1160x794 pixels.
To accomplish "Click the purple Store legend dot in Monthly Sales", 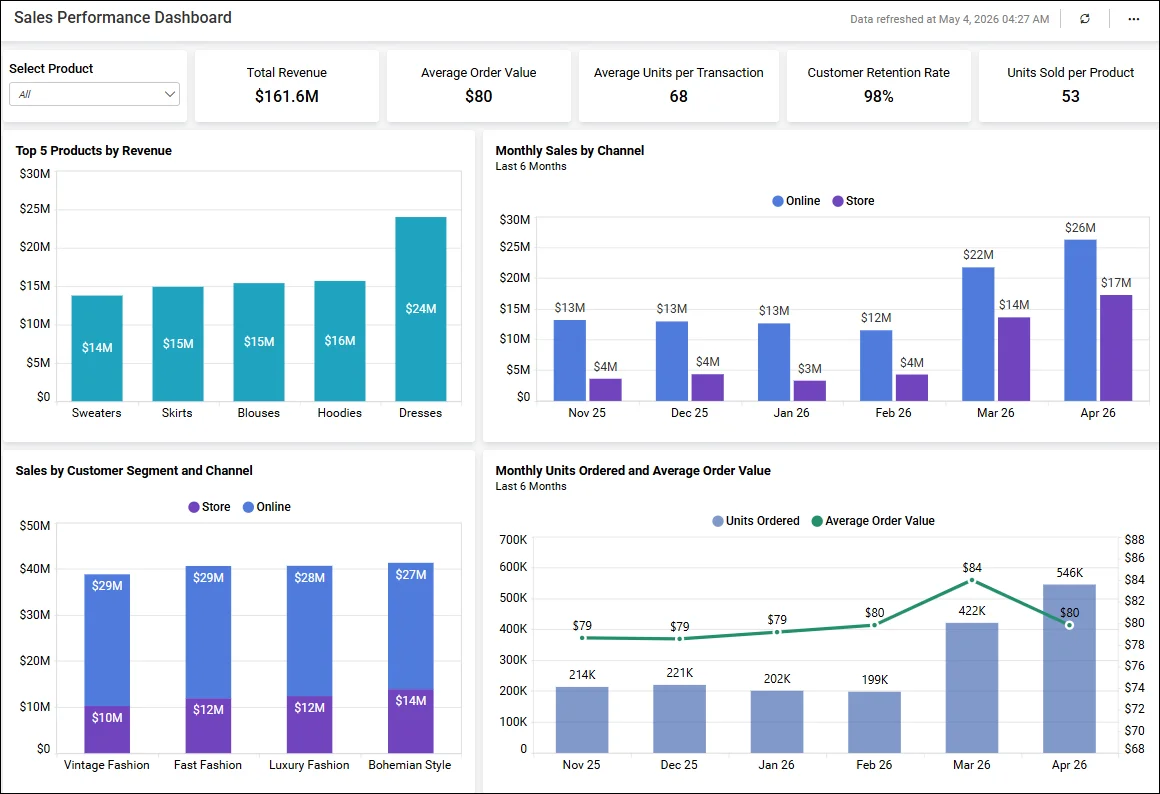I will pyautogui.click(x=837, y=201).
